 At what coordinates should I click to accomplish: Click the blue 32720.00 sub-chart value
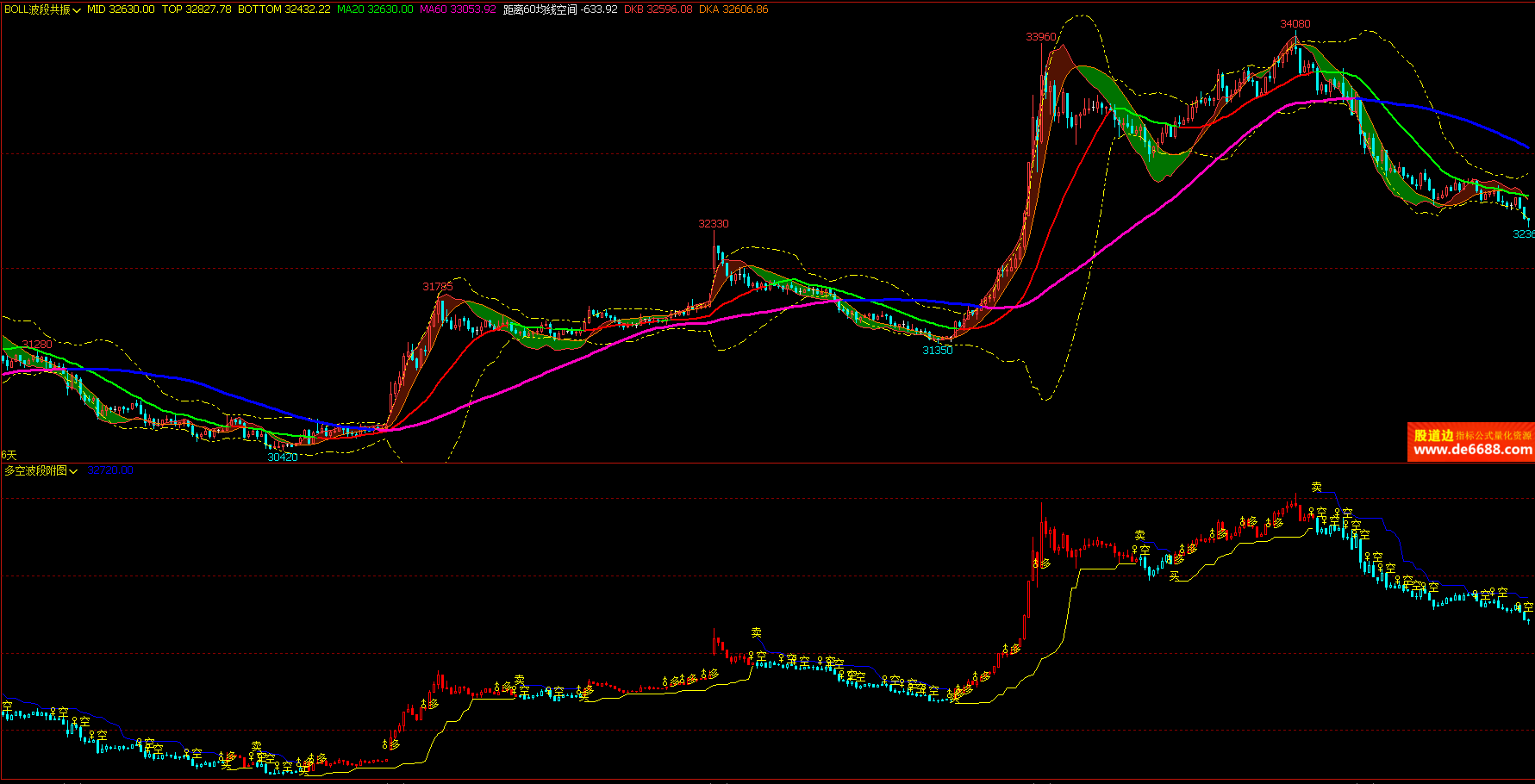click(109, 470)
